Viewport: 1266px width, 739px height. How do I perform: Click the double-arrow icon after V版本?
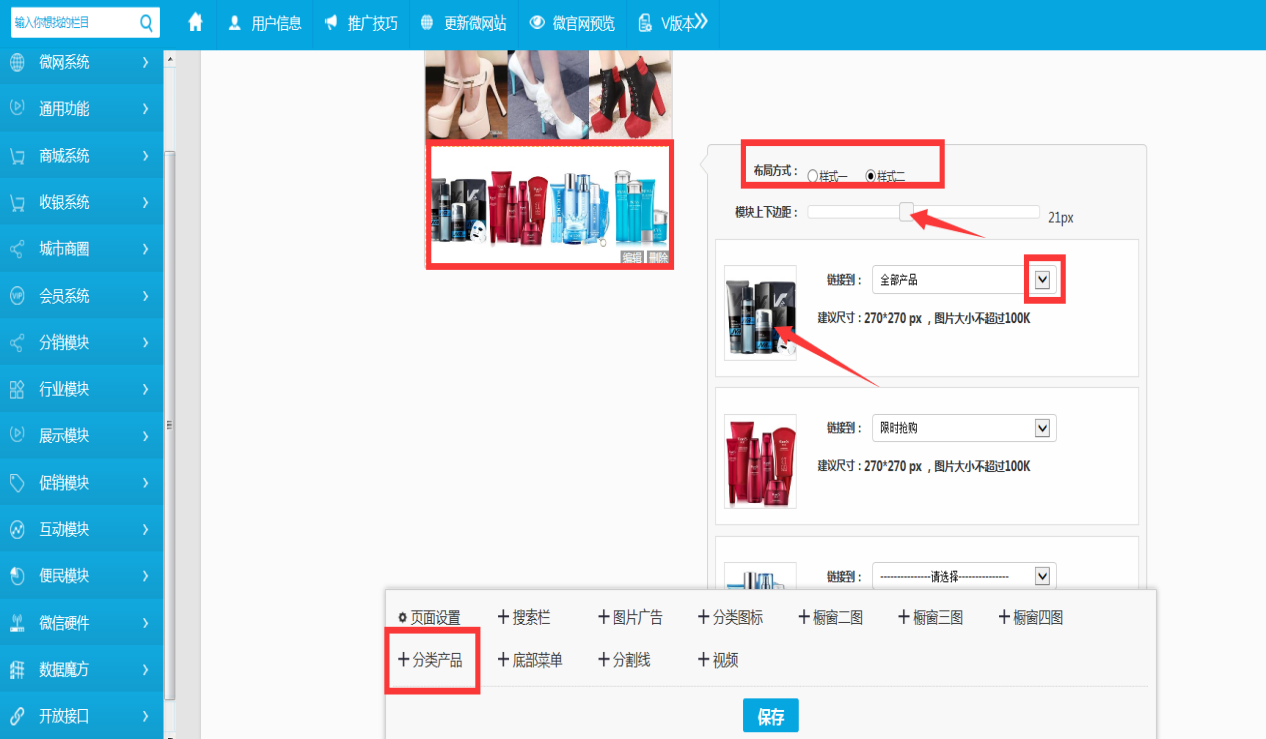click(702, 22)
